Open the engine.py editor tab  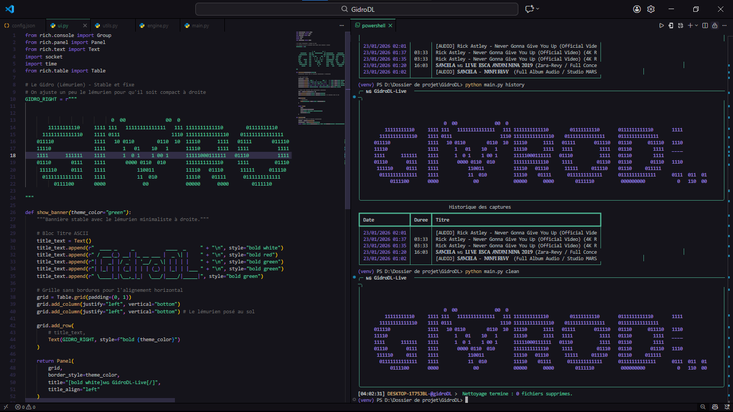coord(155,25)
